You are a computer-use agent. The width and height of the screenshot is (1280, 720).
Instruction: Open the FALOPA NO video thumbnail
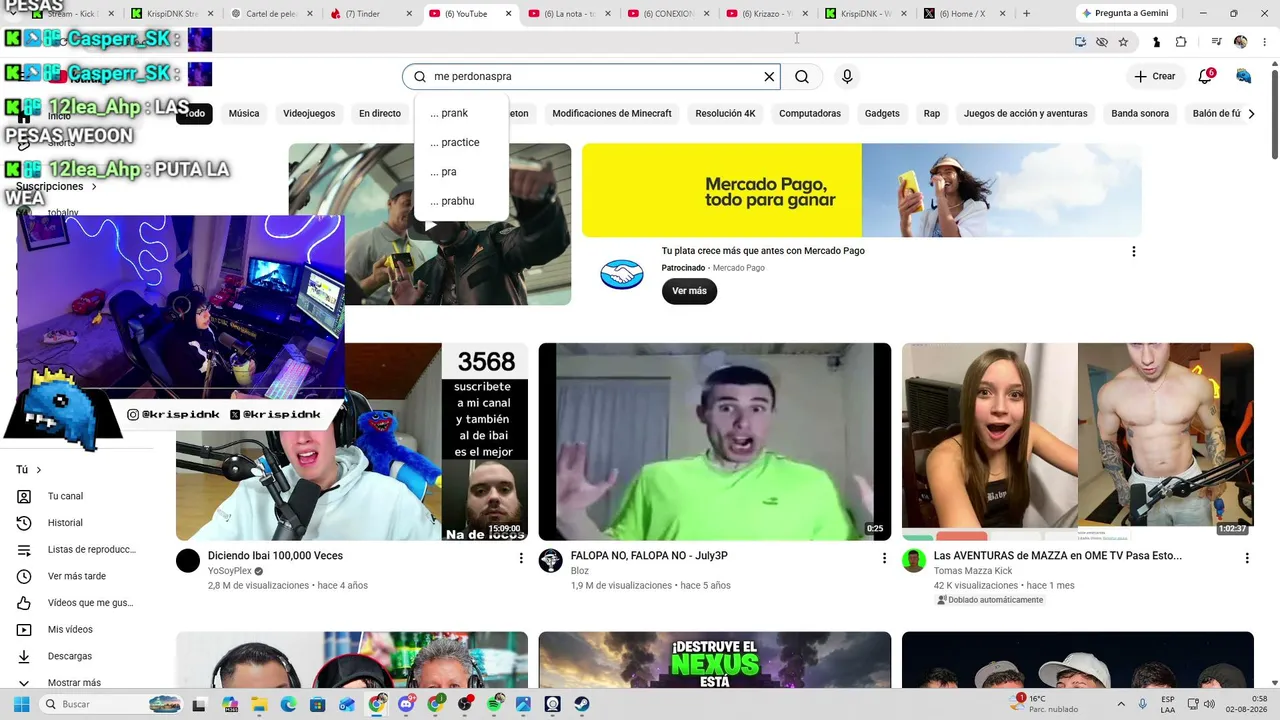(x=715, y=442)
